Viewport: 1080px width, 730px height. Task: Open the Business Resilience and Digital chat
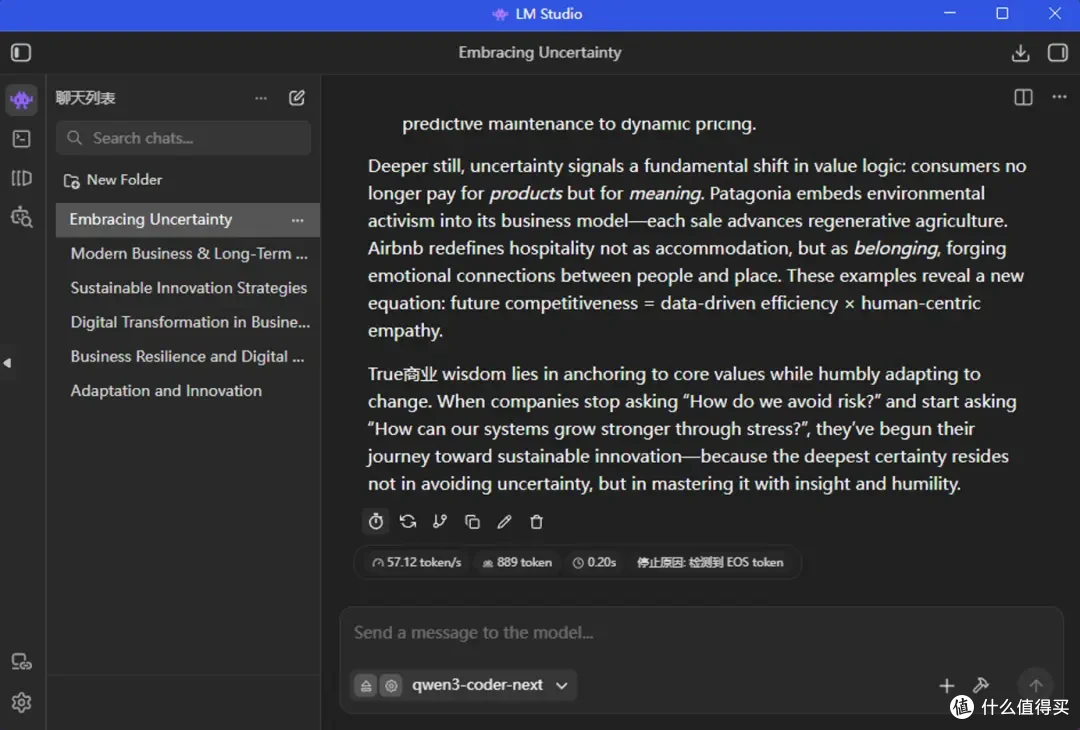coord(187,357)
